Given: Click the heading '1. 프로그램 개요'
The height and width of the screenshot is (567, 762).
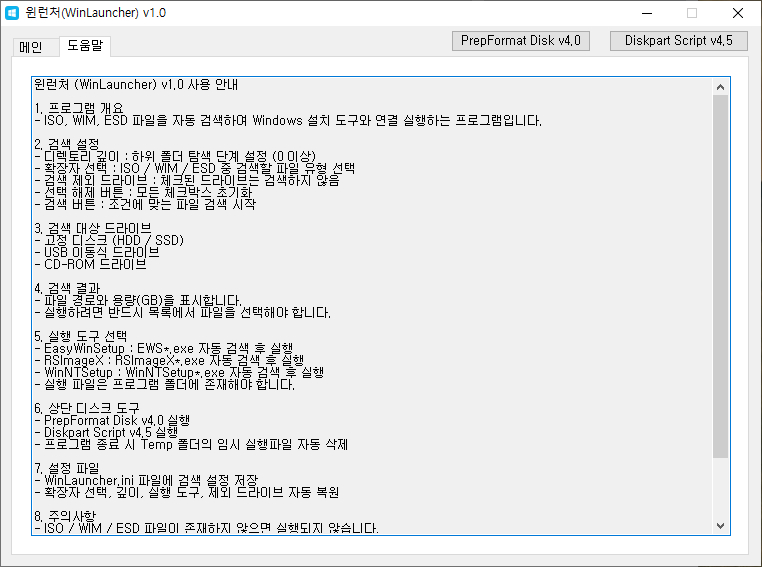Looking at the screenshot, I should tap(79, 108).
